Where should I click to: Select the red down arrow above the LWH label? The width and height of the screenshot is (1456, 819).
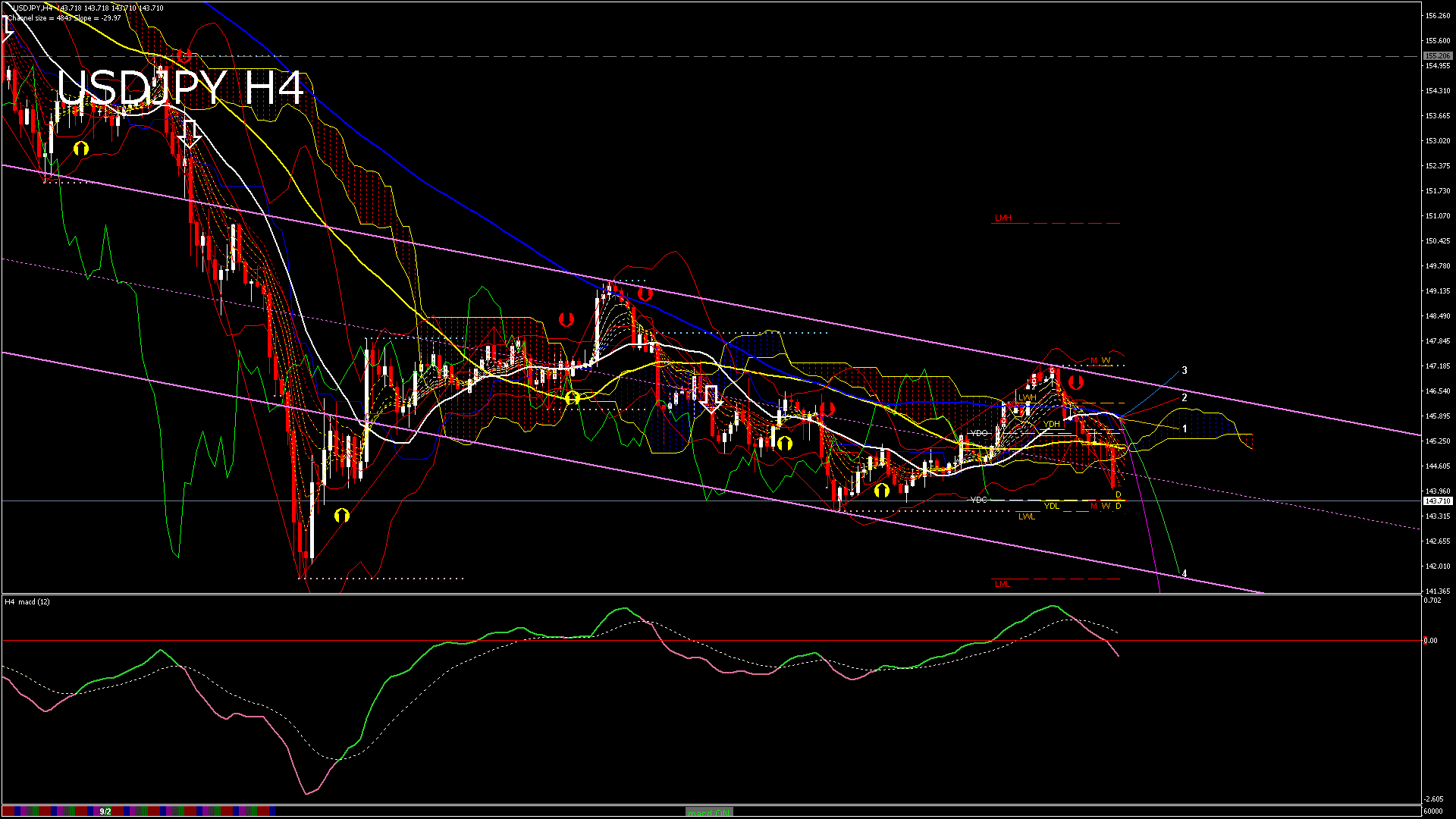point(1075,382)
